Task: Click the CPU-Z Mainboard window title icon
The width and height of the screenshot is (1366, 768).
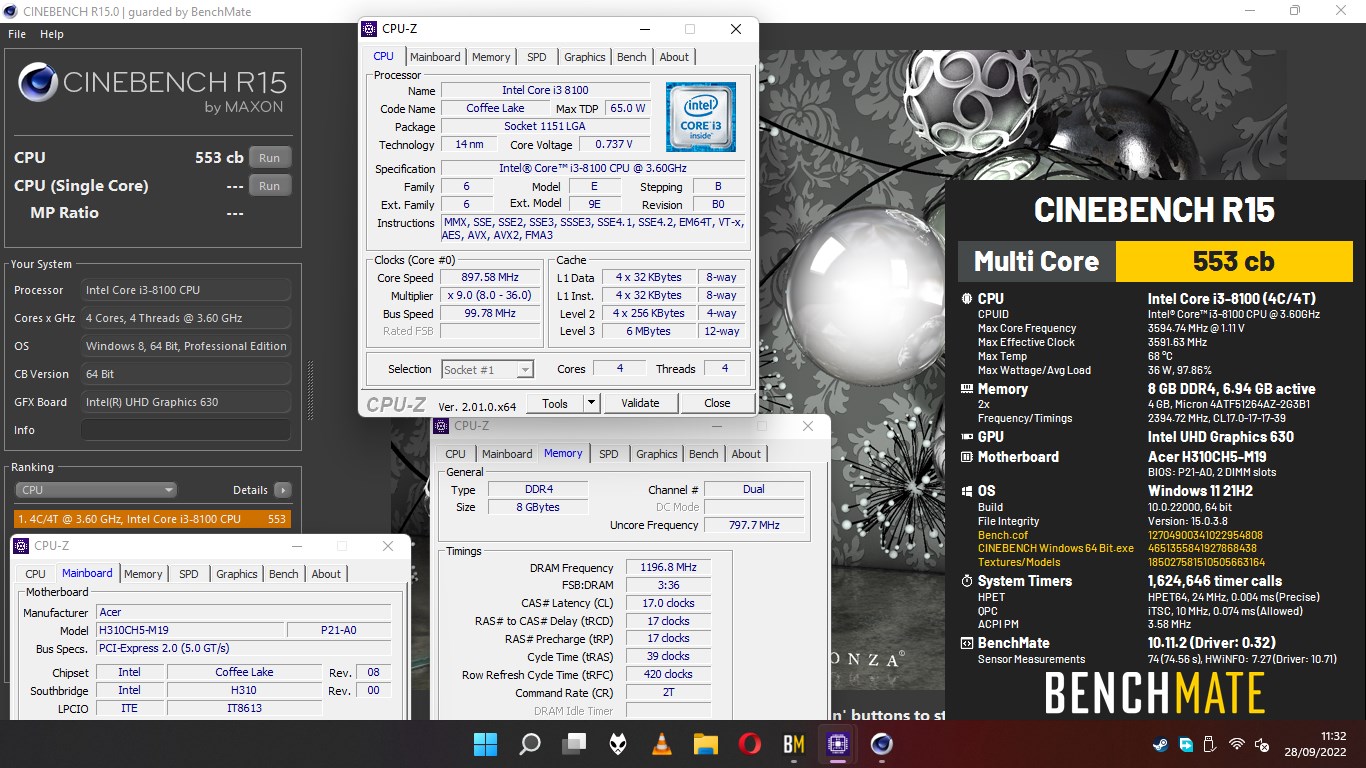Action: pyautogui.click(x=20, y=546)
